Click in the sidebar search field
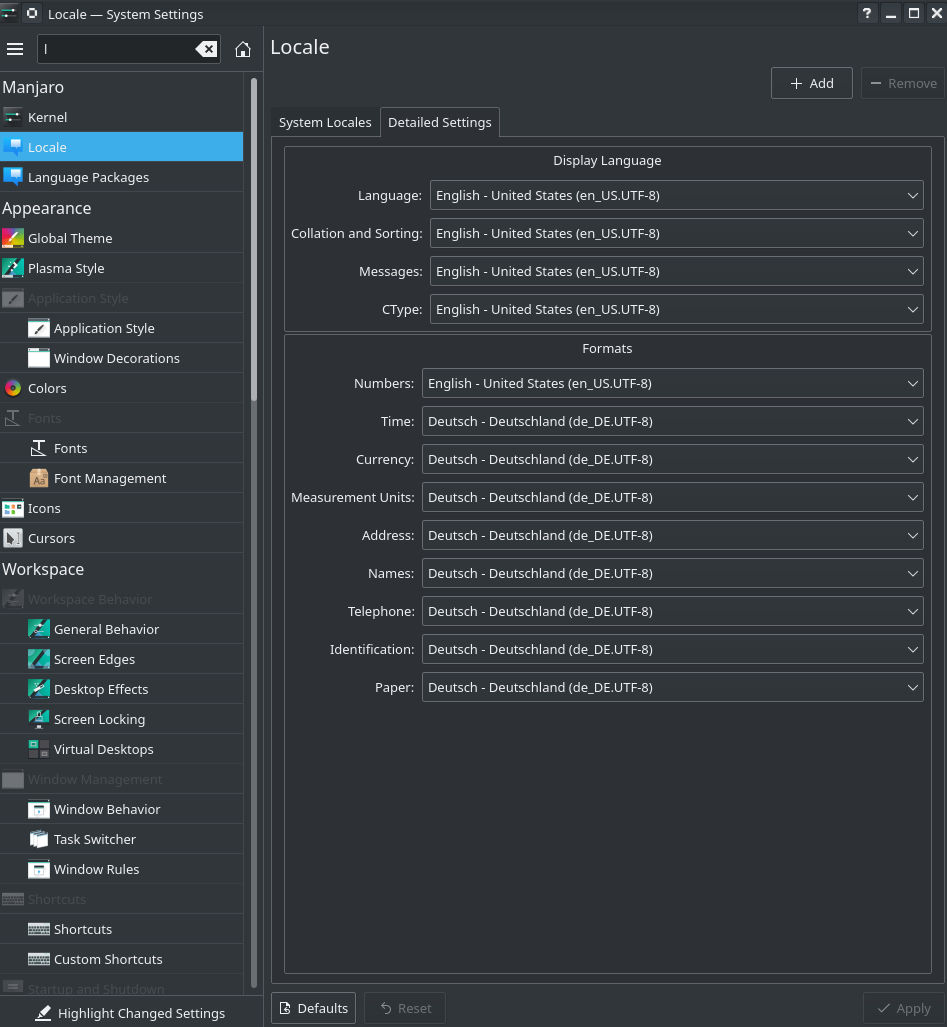The height and width of the screenshot is (1027, 947). point(115,49)
